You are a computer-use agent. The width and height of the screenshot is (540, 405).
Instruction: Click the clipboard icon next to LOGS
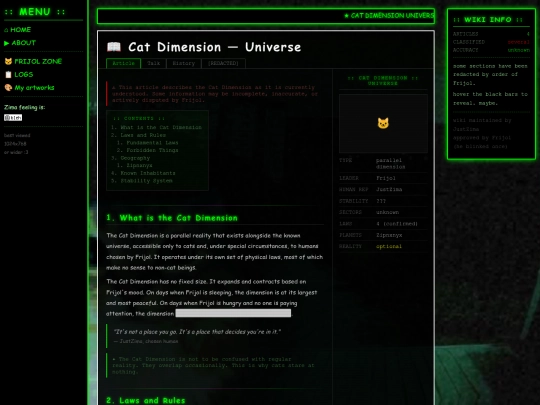(x=8, y=74)
